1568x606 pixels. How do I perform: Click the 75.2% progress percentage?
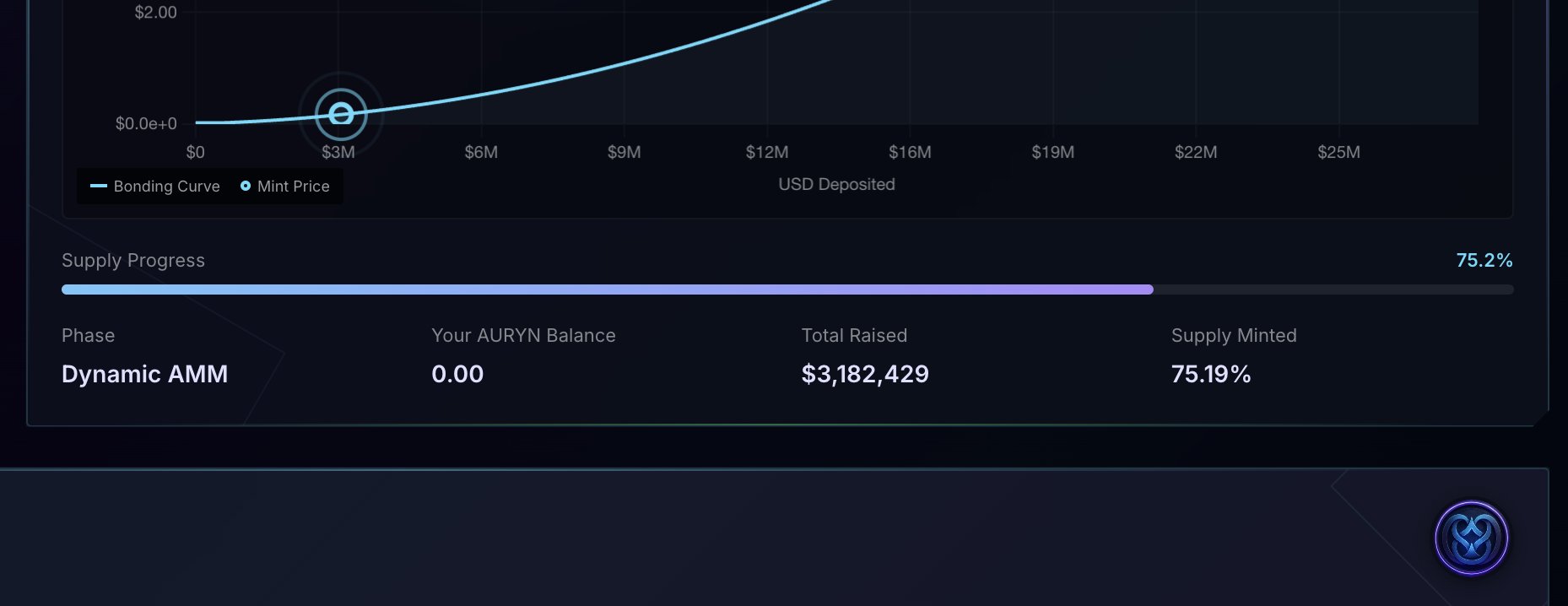1484,260
